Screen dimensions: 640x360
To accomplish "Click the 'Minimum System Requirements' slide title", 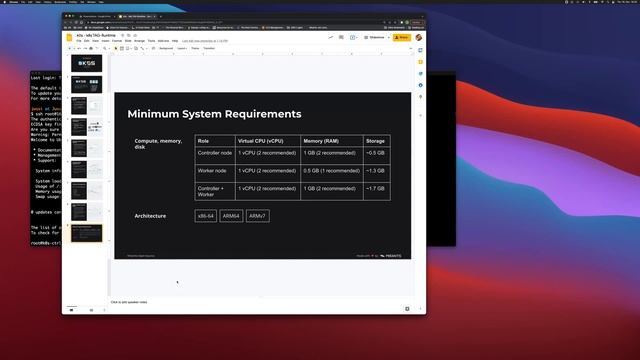I will (214, 114).
